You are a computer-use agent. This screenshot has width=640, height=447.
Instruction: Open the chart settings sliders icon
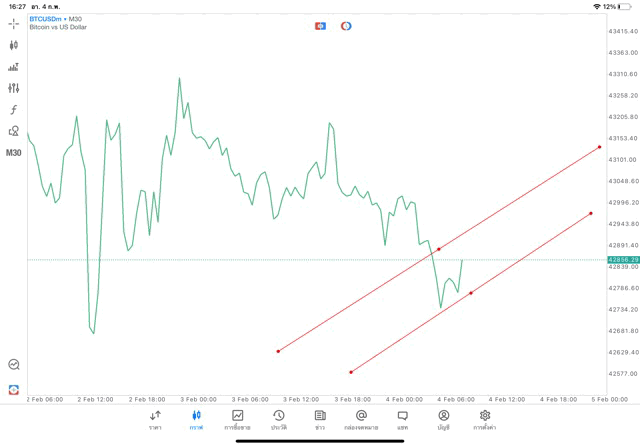click(14, 88)
